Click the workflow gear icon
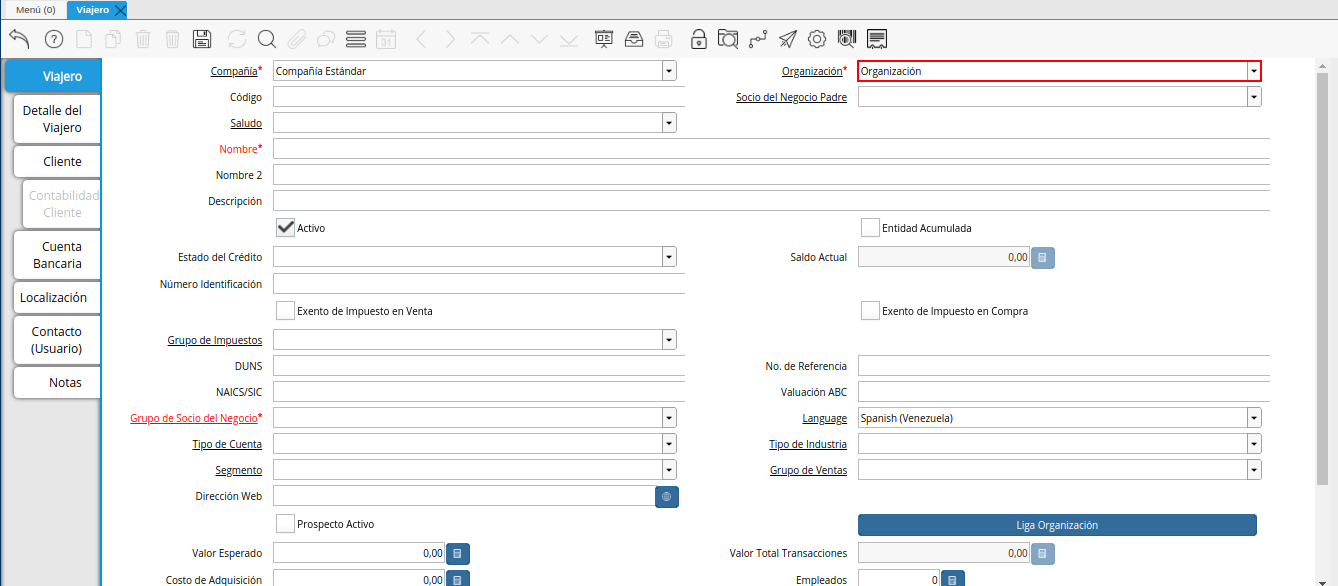 click(816, 39)
